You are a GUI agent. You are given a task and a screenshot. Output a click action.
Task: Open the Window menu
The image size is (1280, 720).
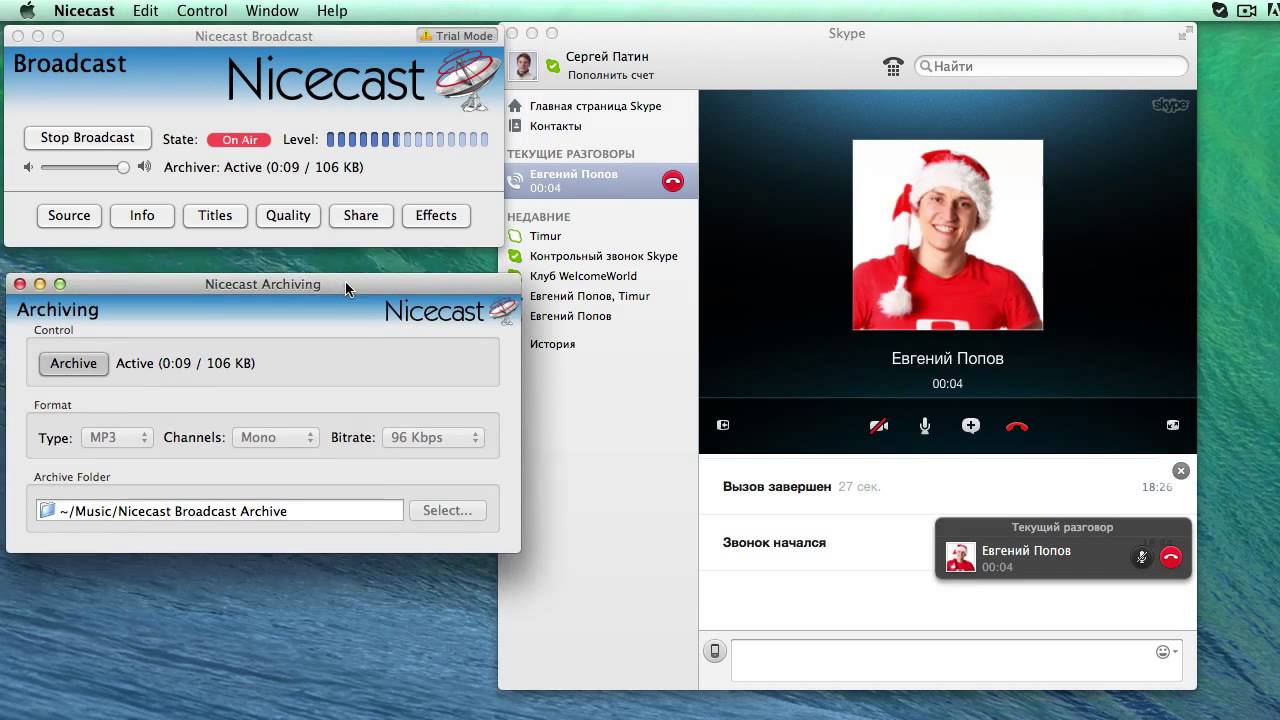[272, 11]
